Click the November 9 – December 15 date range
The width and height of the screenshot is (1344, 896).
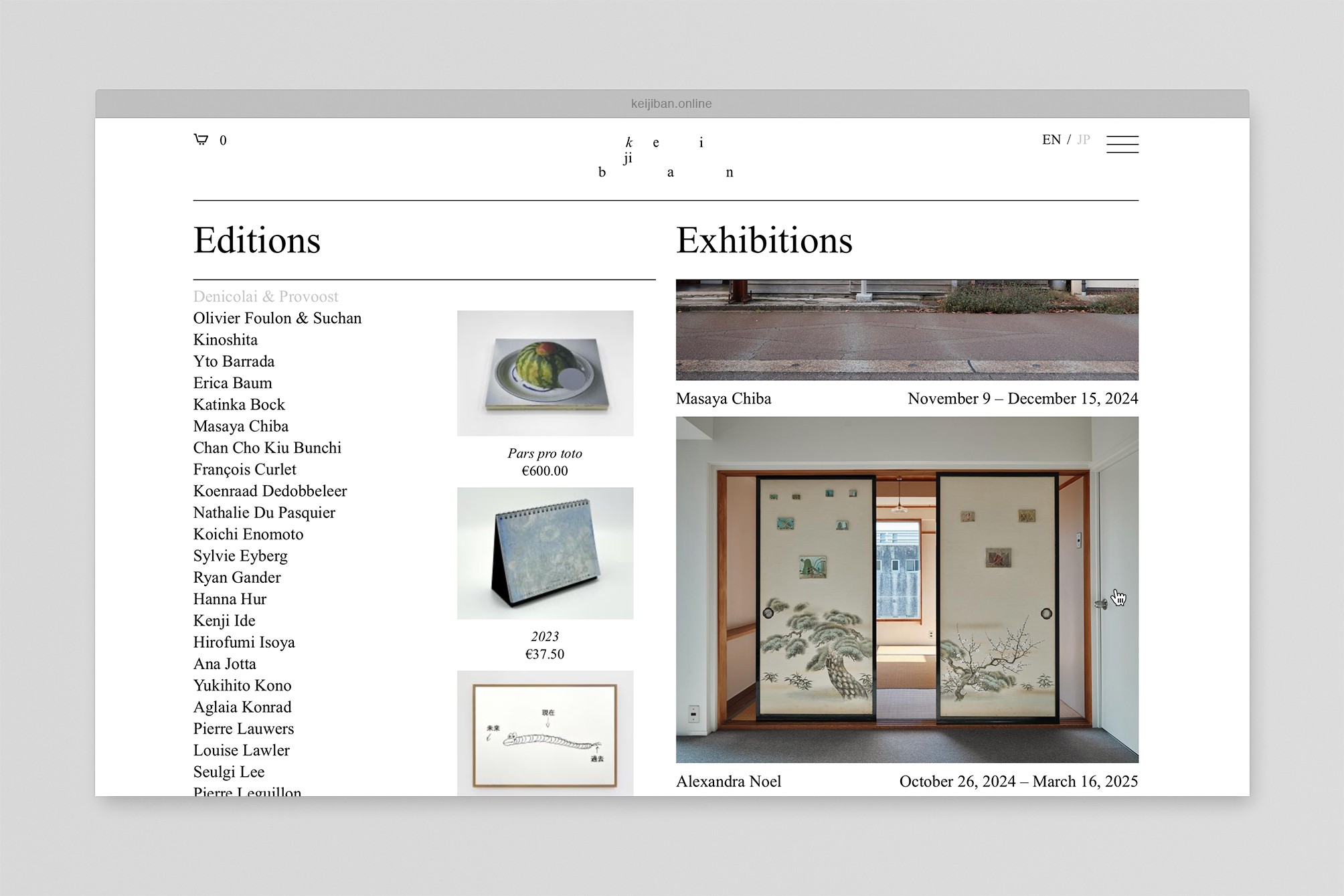(1023, 398)
